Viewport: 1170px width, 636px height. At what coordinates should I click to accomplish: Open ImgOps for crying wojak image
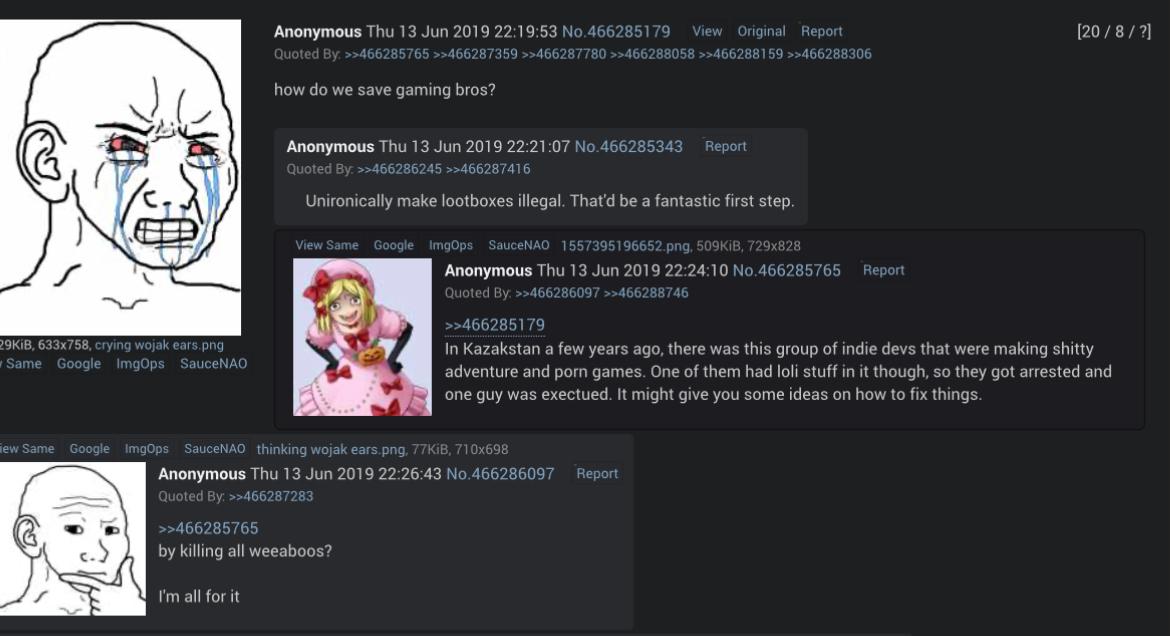(x=140, y=364)
